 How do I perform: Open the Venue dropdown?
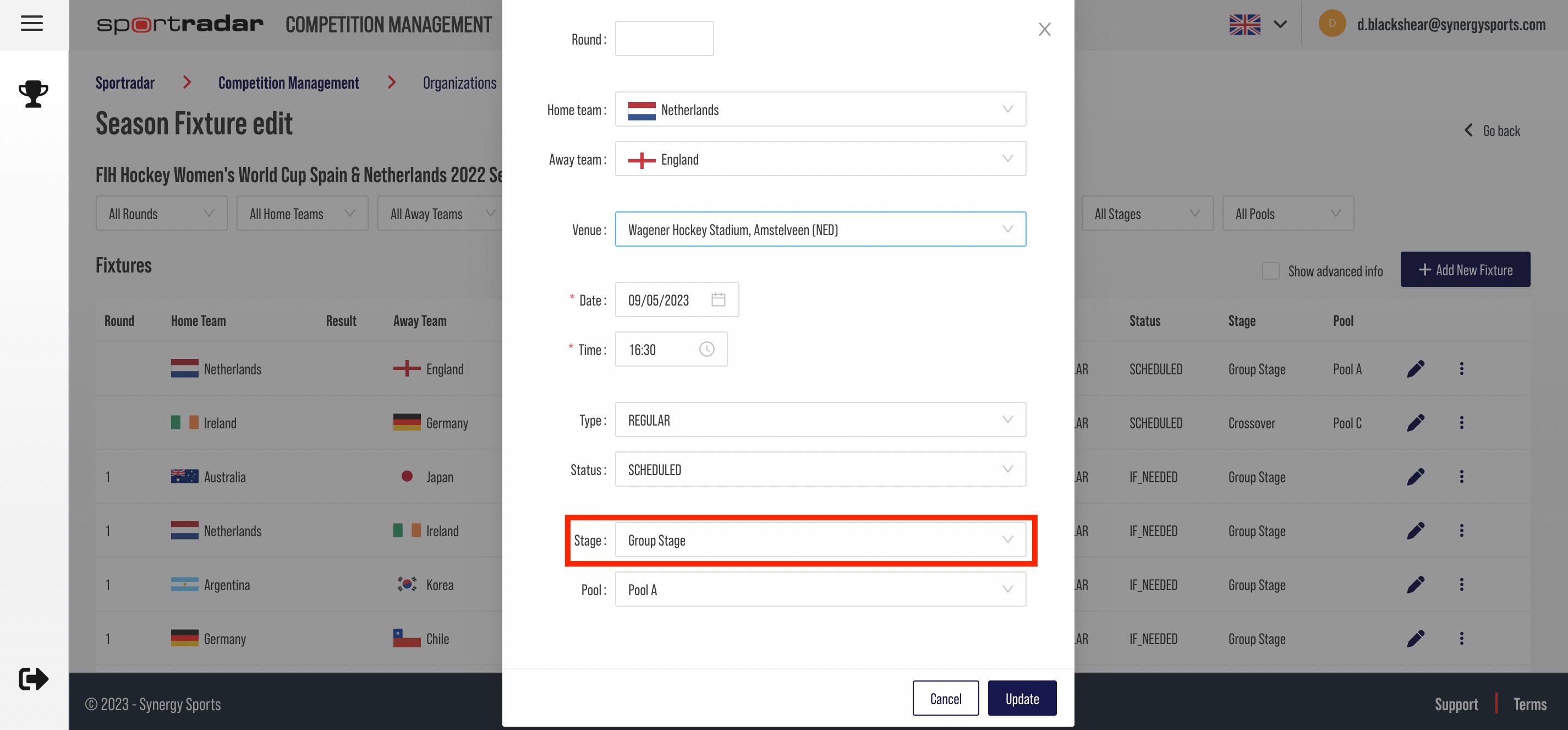[x=820, y=230]
